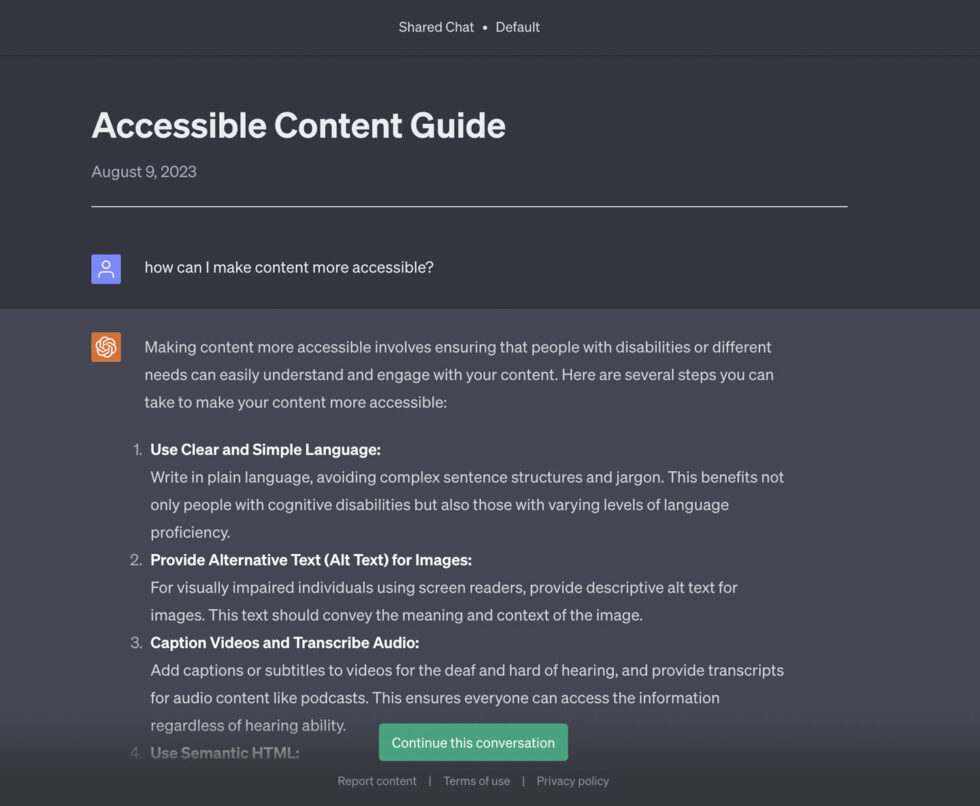Click the horizontal divider under the date
Screen dimensions: 980x806
click(x=468, y=205)
